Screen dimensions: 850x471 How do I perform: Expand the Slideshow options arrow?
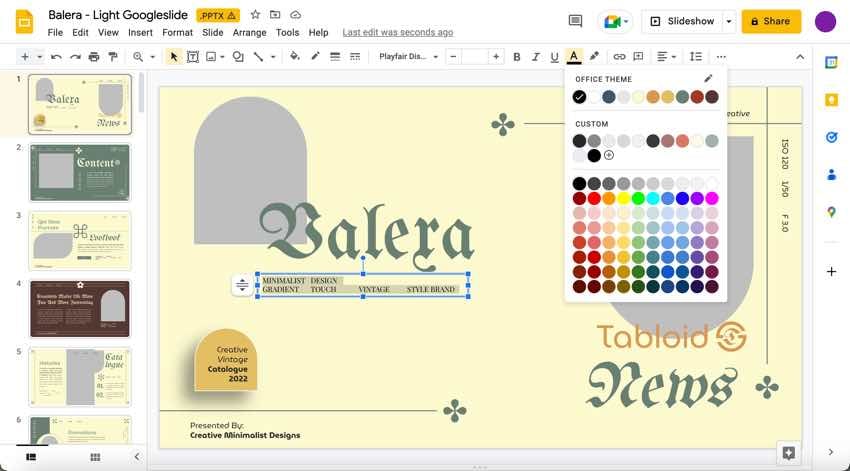click(x=729, y=21)
